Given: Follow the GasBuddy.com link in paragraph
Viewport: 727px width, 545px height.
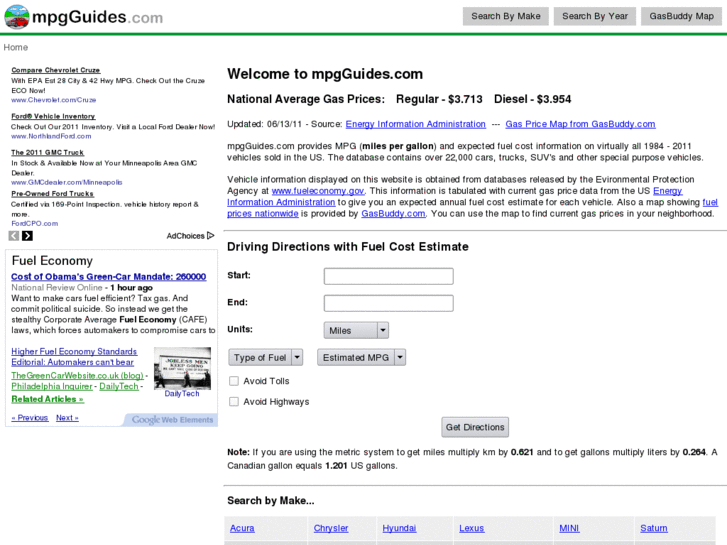Looking at the screenshot, I should (x=393, y=214).
